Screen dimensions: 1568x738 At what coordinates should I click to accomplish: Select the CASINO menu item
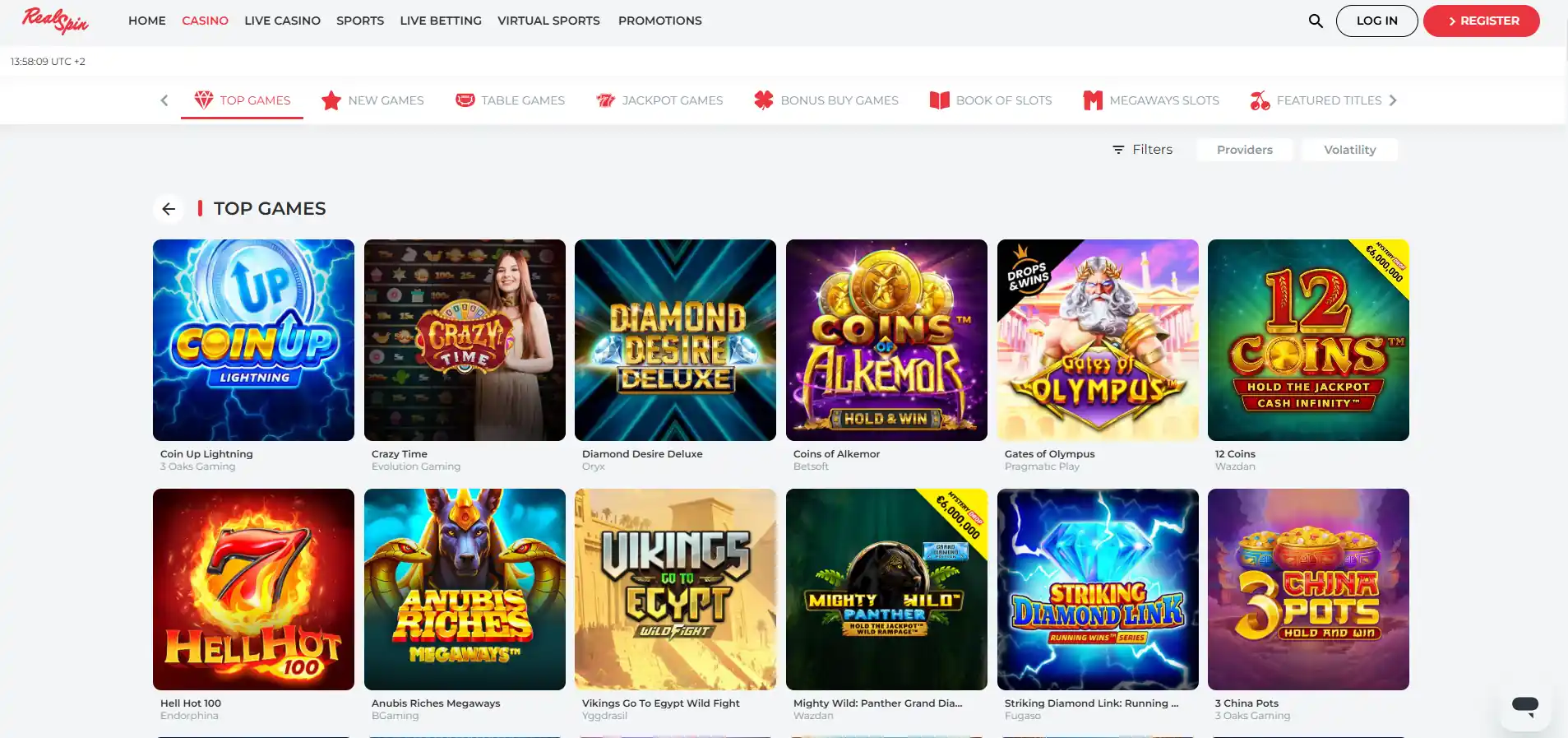point(205,21)
